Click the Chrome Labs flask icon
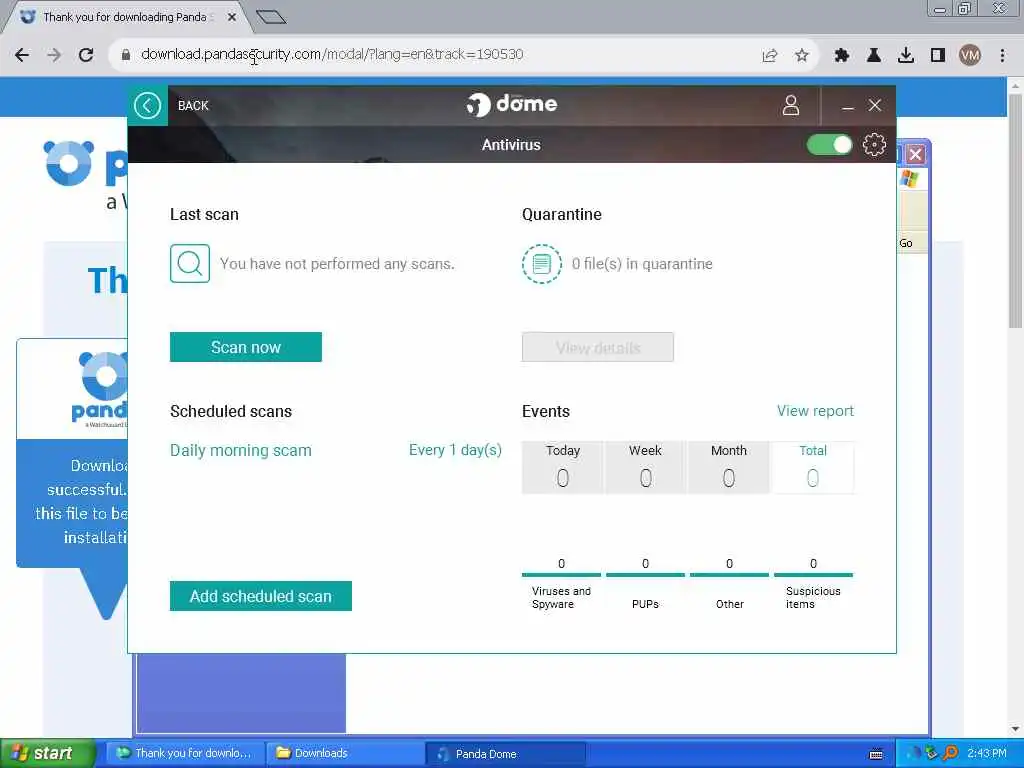 click(874, 55)
